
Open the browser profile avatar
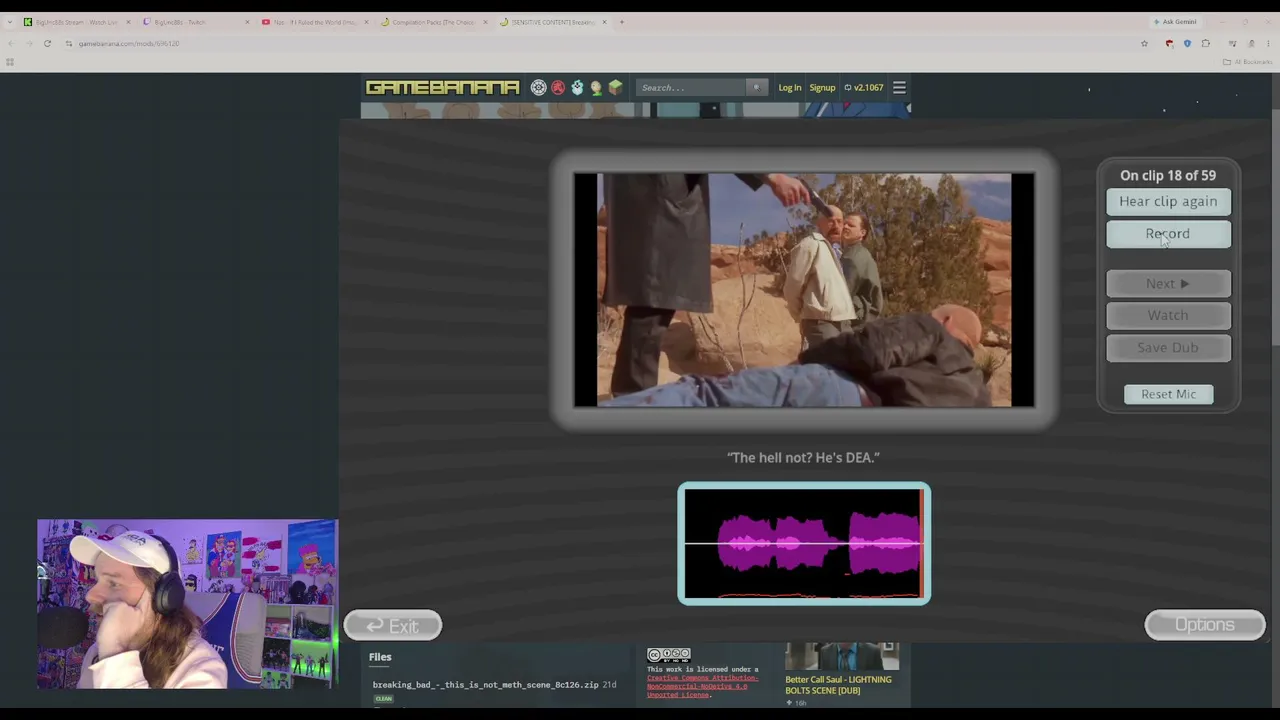tap(1251, 43)
